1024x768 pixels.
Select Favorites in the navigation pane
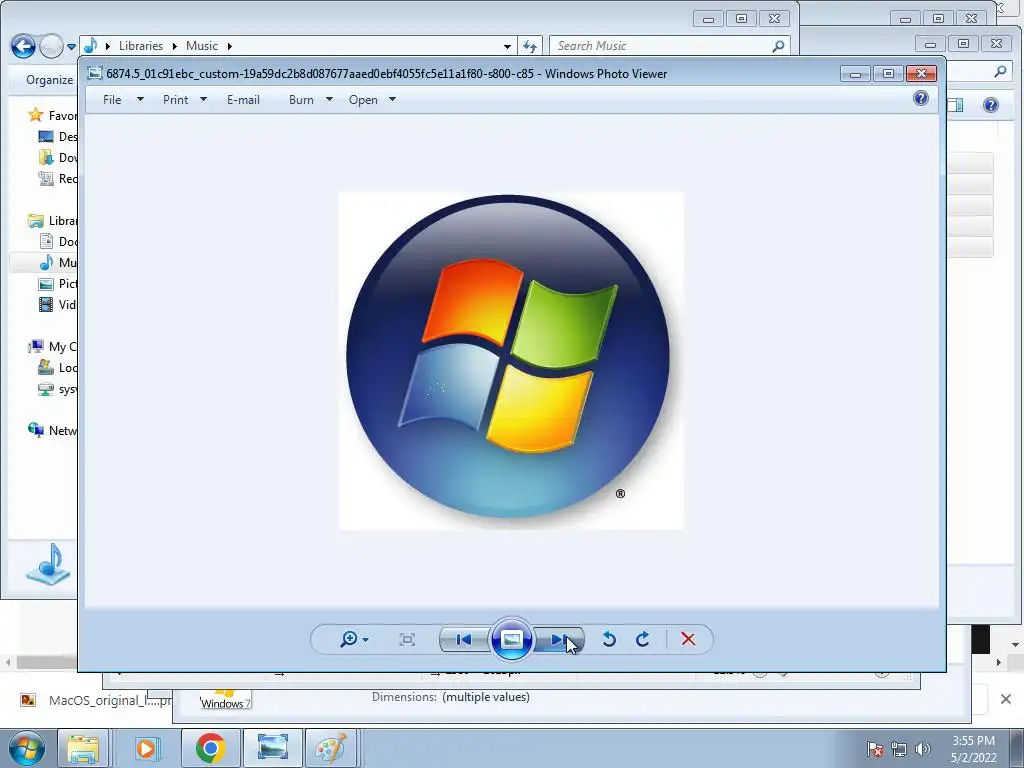click(52, 116)
